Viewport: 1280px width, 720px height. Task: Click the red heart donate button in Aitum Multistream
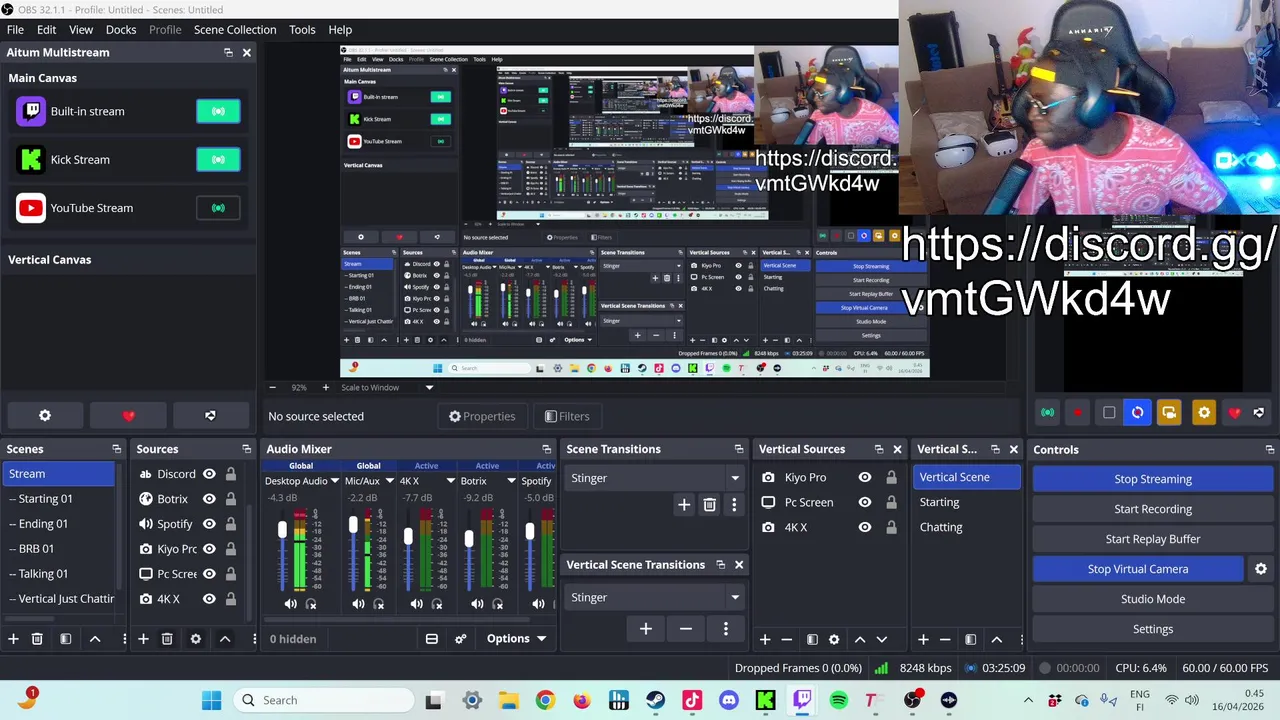point(128,416)
